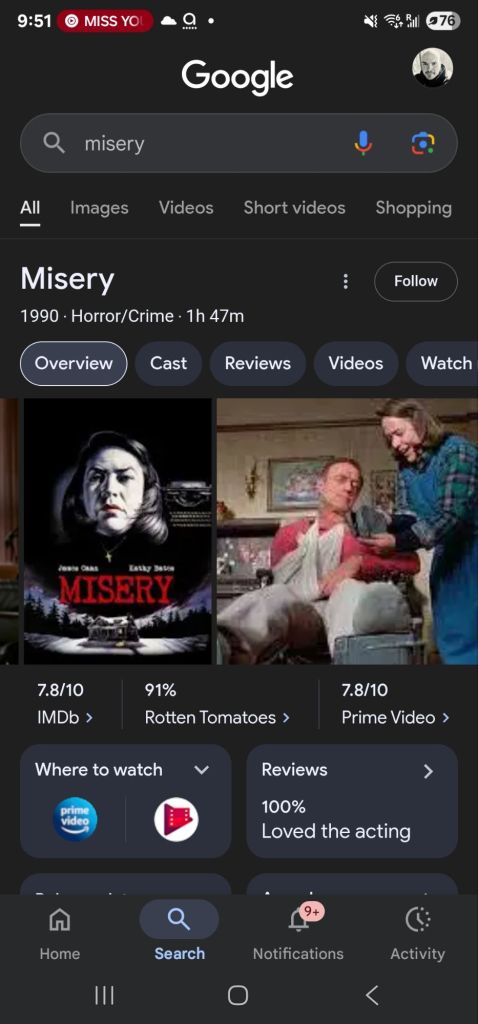Screen dimensions: 478x1024
Task: Open the Reviews card arrow
Action: pos(428,771)
